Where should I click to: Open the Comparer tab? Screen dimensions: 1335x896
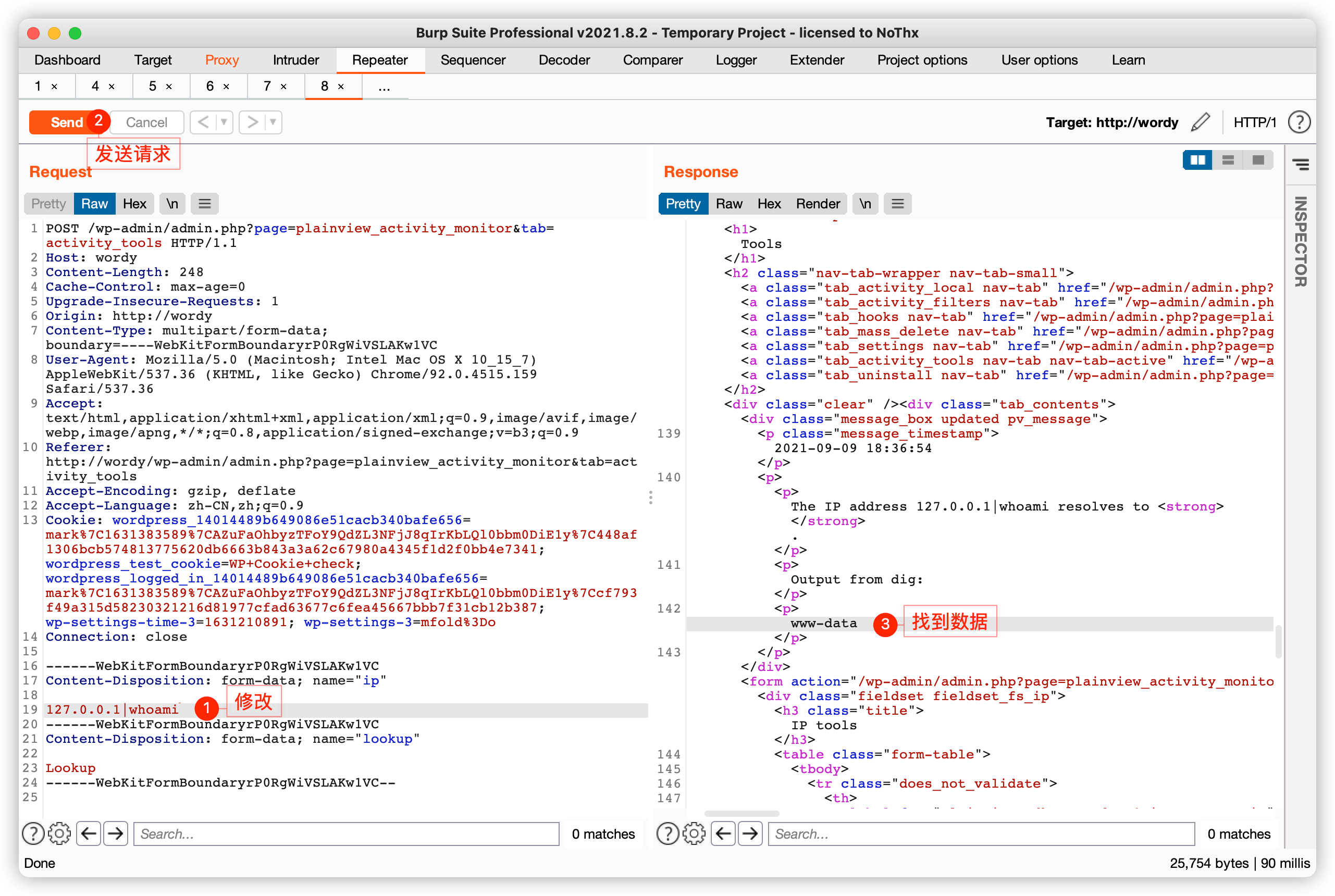coord(652,60)
